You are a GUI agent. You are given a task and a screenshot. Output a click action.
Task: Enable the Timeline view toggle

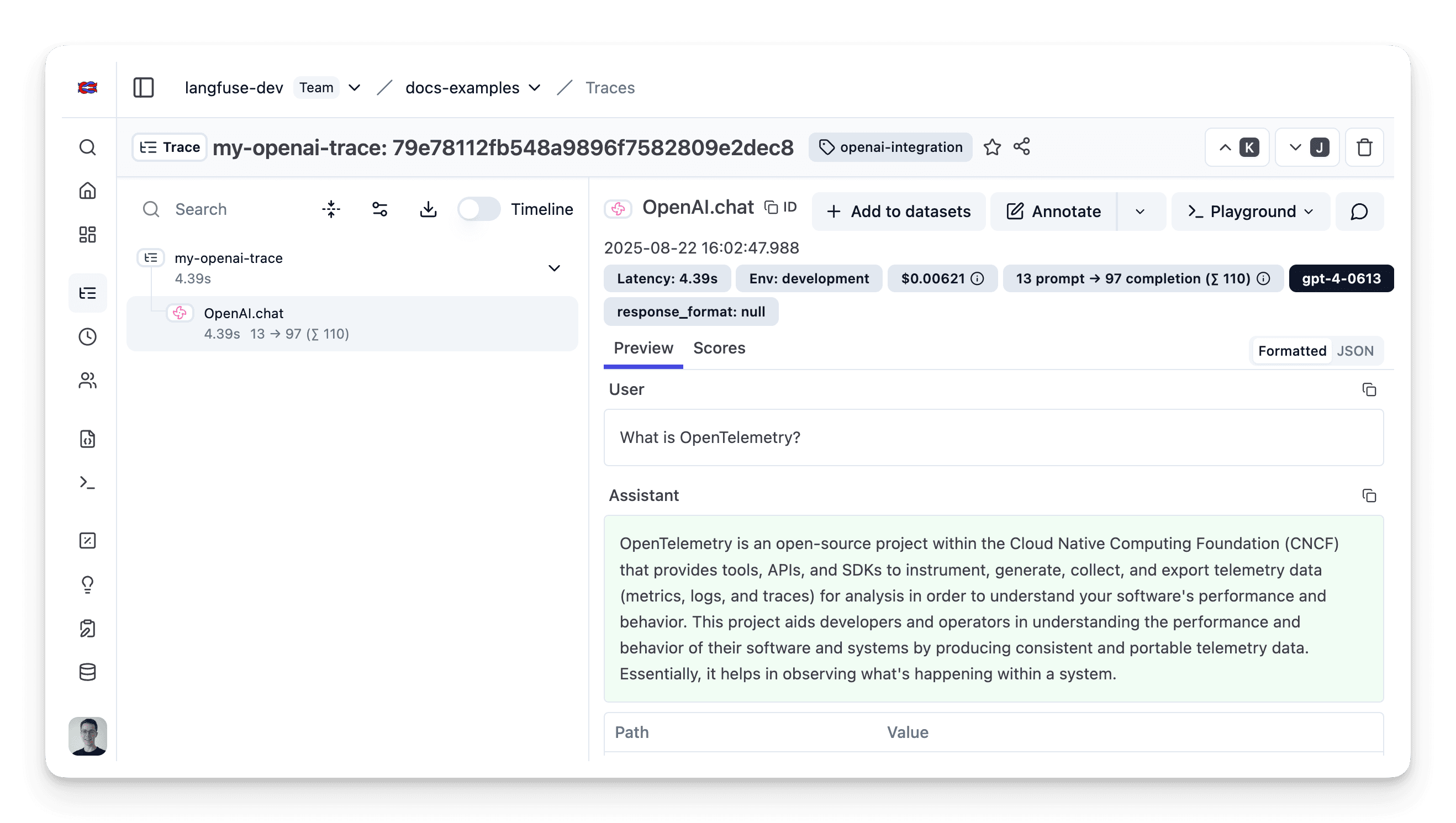478,209
